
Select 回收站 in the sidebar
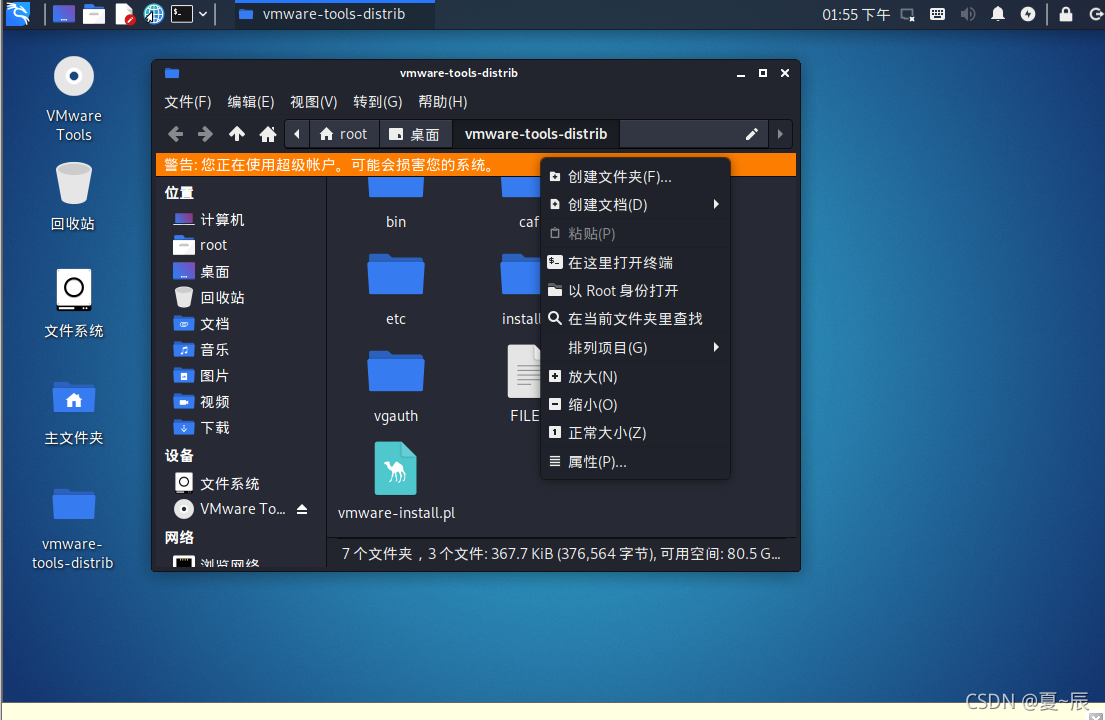coord(209,297)
